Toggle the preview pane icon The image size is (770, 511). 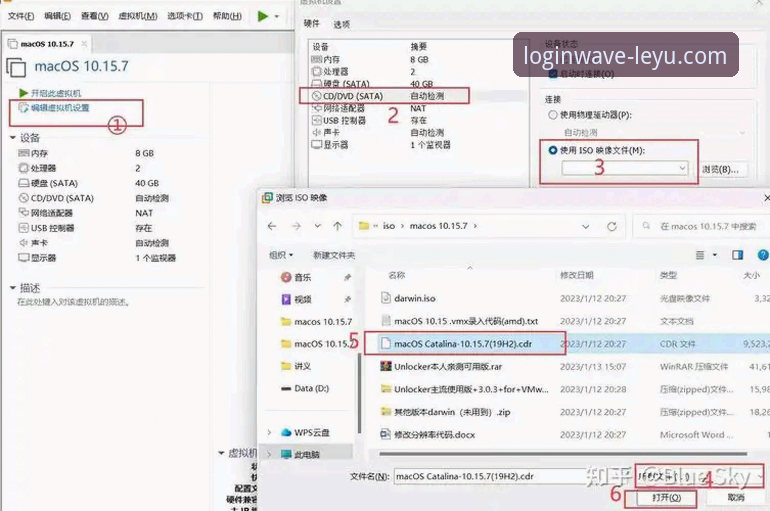pos(737,255)
